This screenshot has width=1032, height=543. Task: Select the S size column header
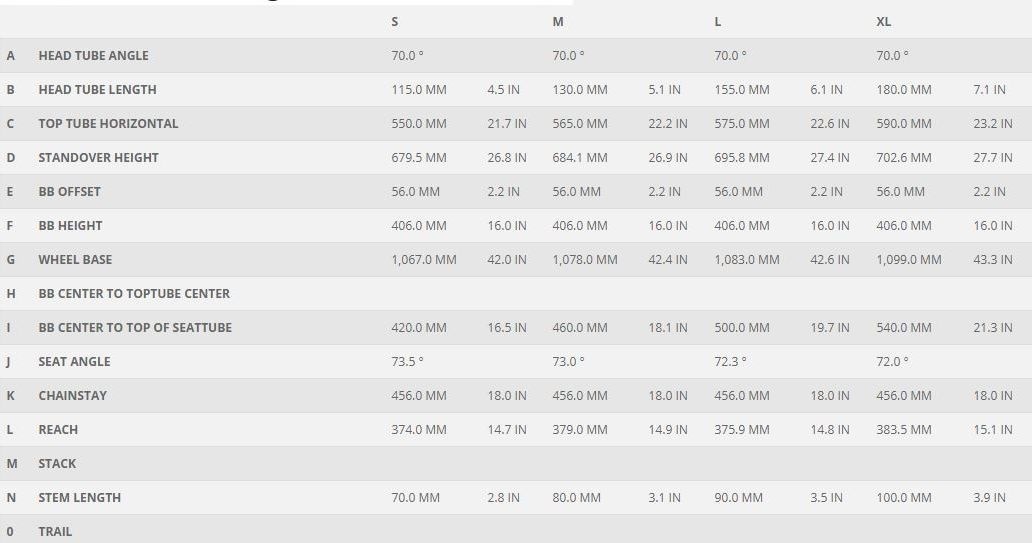pos(395,22)
